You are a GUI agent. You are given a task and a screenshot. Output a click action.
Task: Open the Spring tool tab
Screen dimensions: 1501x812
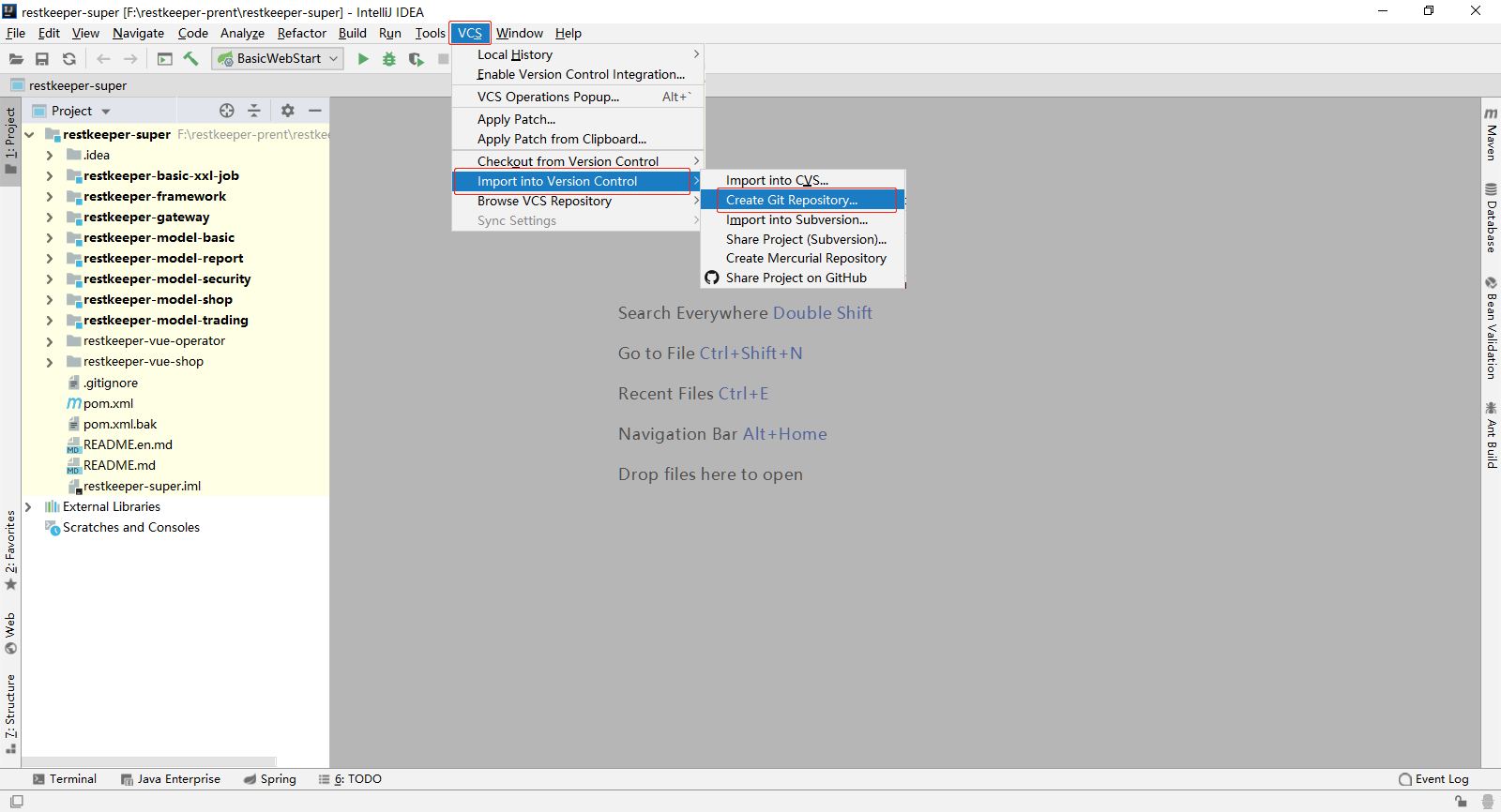click(x=270, y=779)
